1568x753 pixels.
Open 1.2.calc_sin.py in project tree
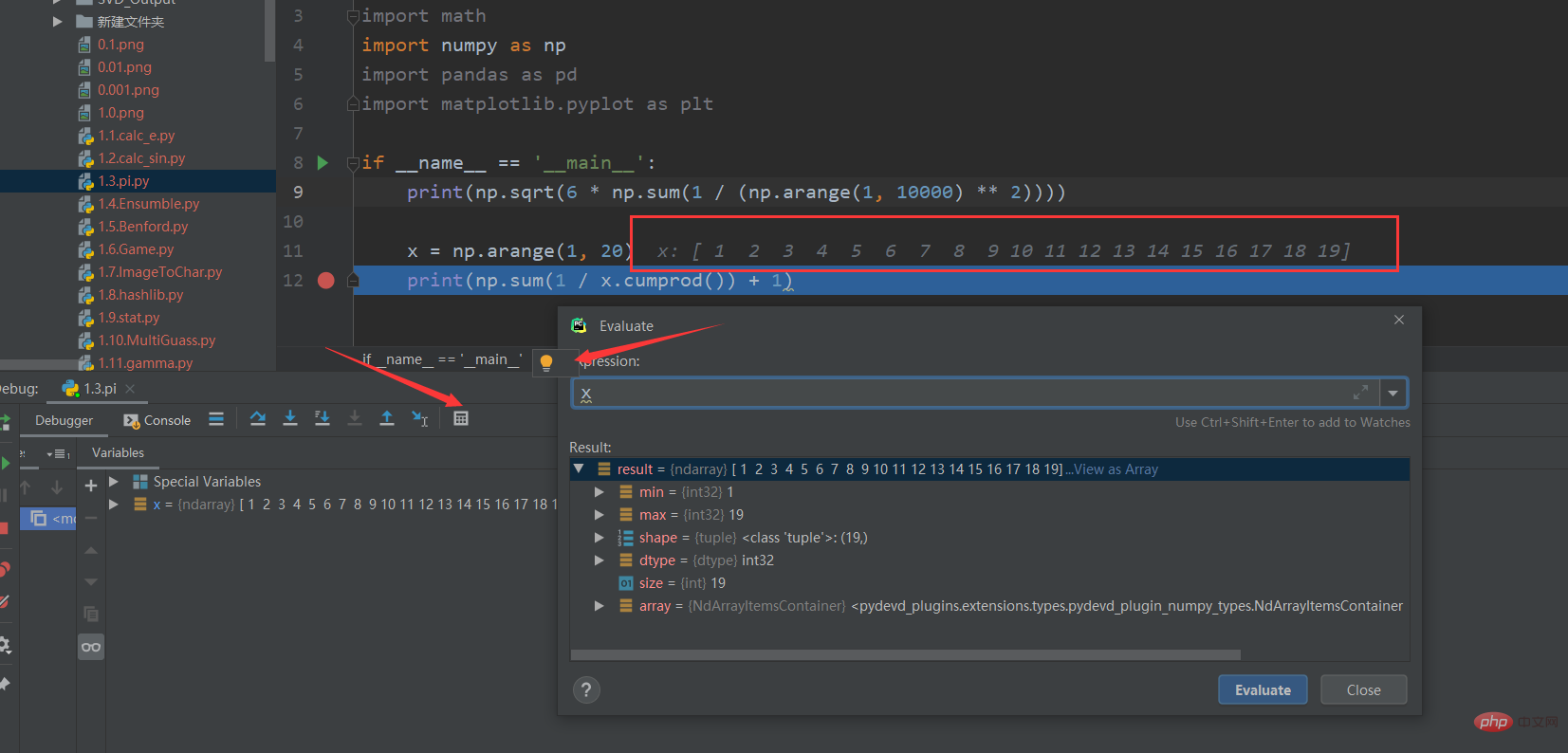[141, 158]
